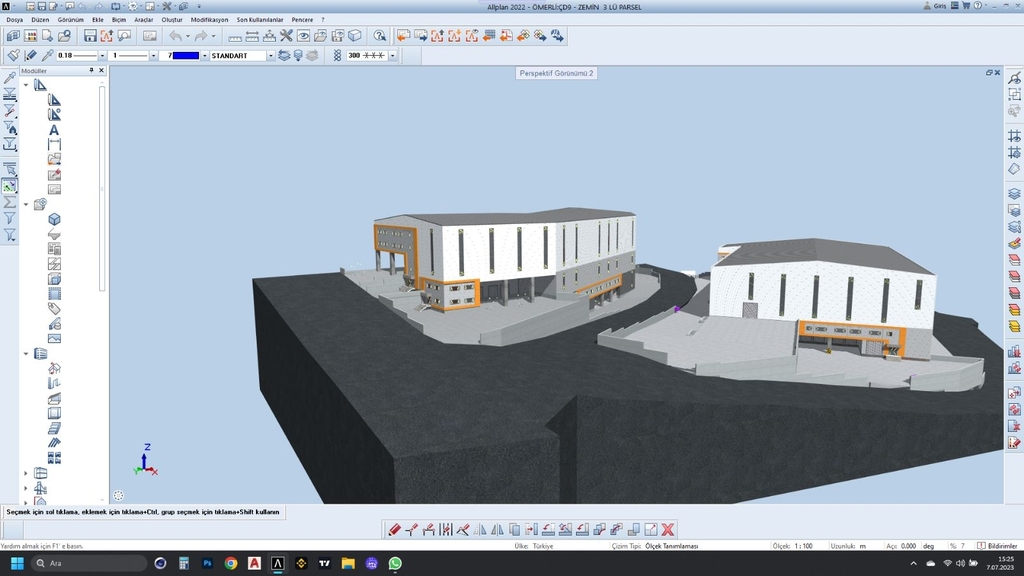Click the save diskette icon in toolbar
The image size is (1024, 576).
tap(90, 36)
